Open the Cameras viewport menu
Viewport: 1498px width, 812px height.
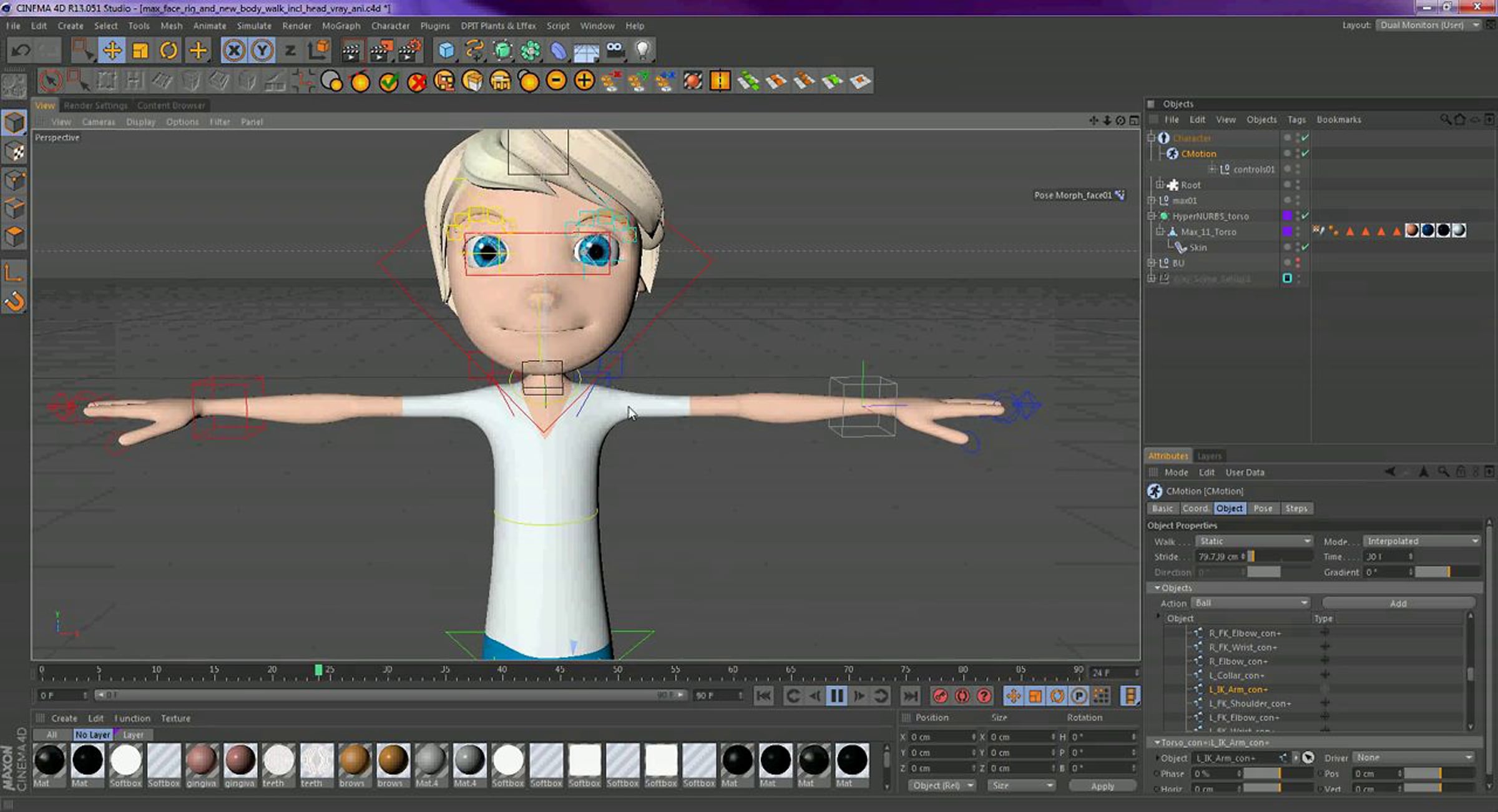(x=99, y=122)
